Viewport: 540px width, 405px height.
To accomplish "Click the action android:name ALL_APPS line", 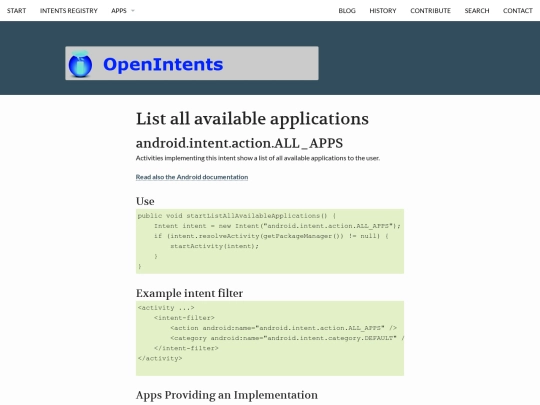I will 283,328.
